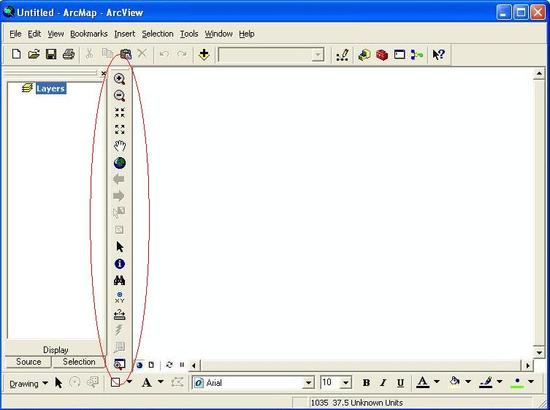Click the Fixed Zoom In icon
The width and height of the screenshot is (550, 410).
pyautogui.click(x=120, y=113)
